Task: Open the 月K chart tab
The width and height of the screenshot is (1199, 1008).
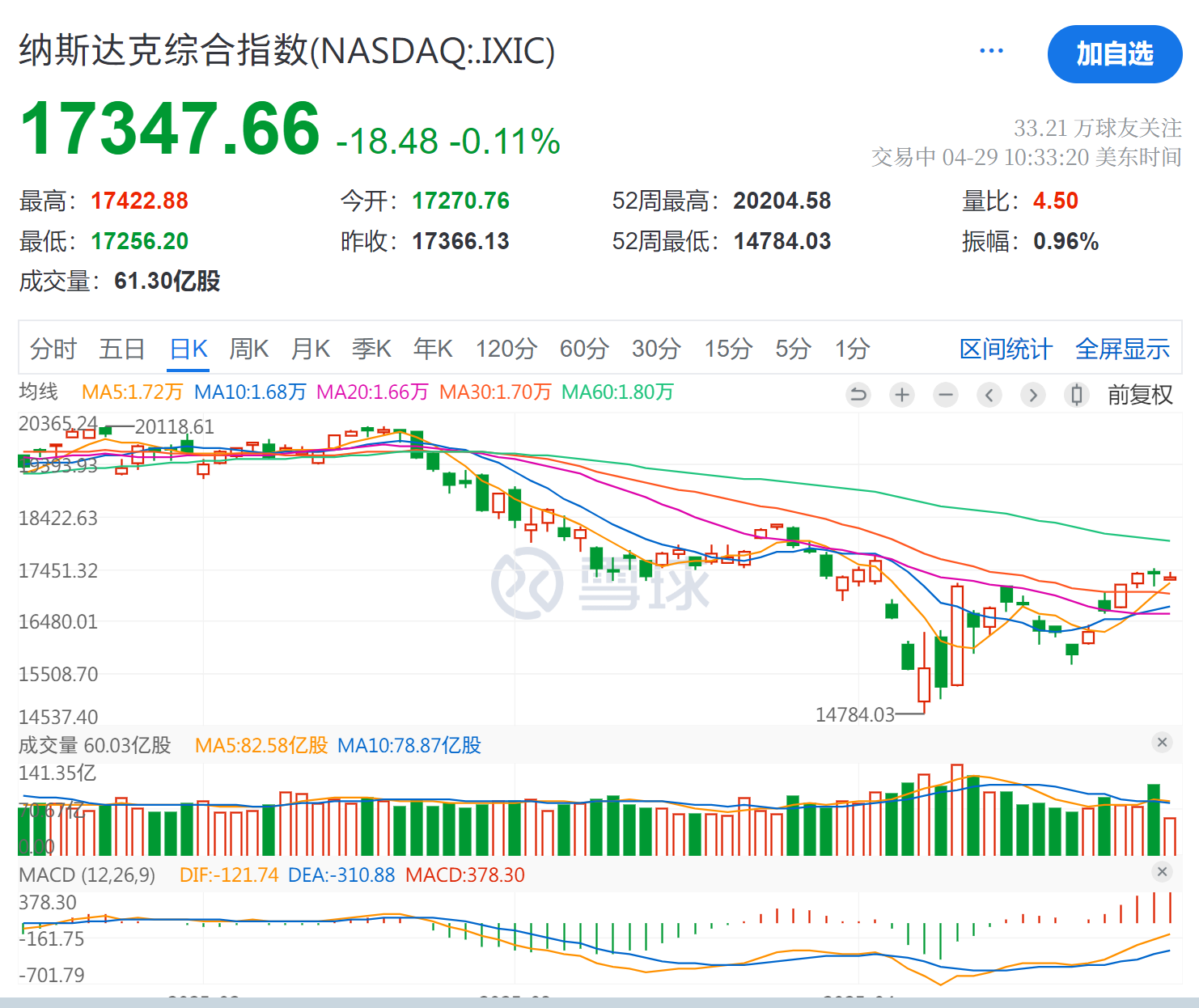Action: pyautogui.click(x=311, y=349)
